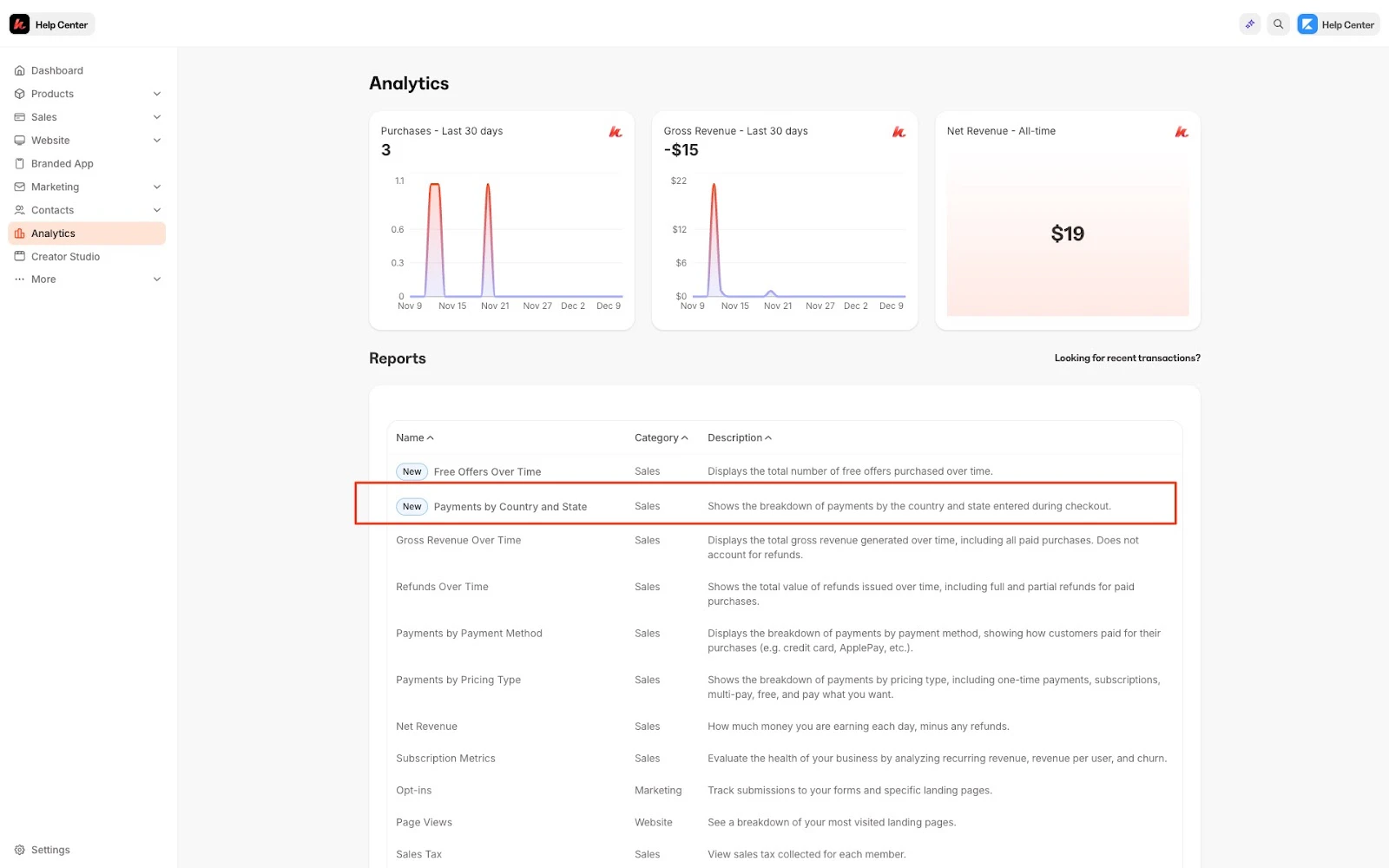Screen dimensions: 1389x868
Task: Sort reports by the Name column
Action: point(415,437)
